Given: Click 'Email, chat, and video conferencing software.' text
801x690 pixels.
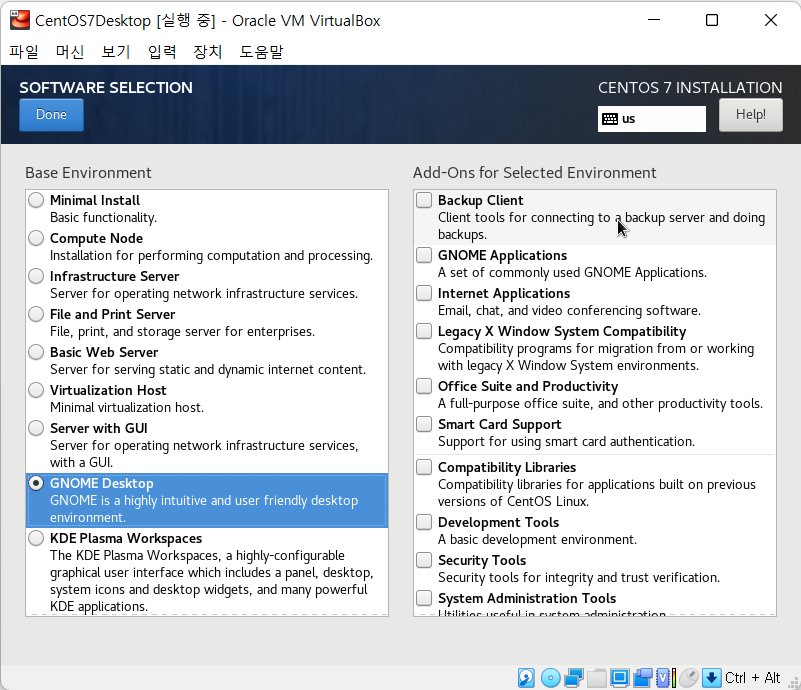Looking at the screenshot, I should [x=569, y=311].
